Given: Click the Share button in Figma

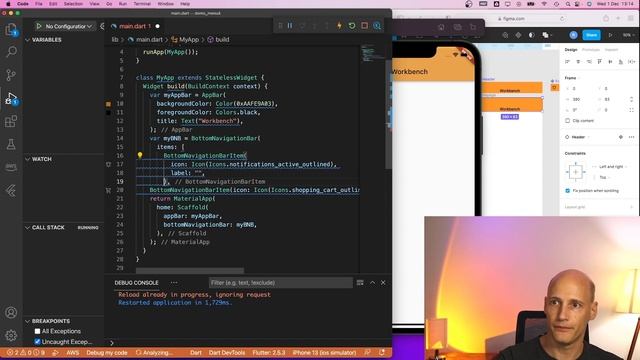Looking at the screenshot, I should click(591, 35).
